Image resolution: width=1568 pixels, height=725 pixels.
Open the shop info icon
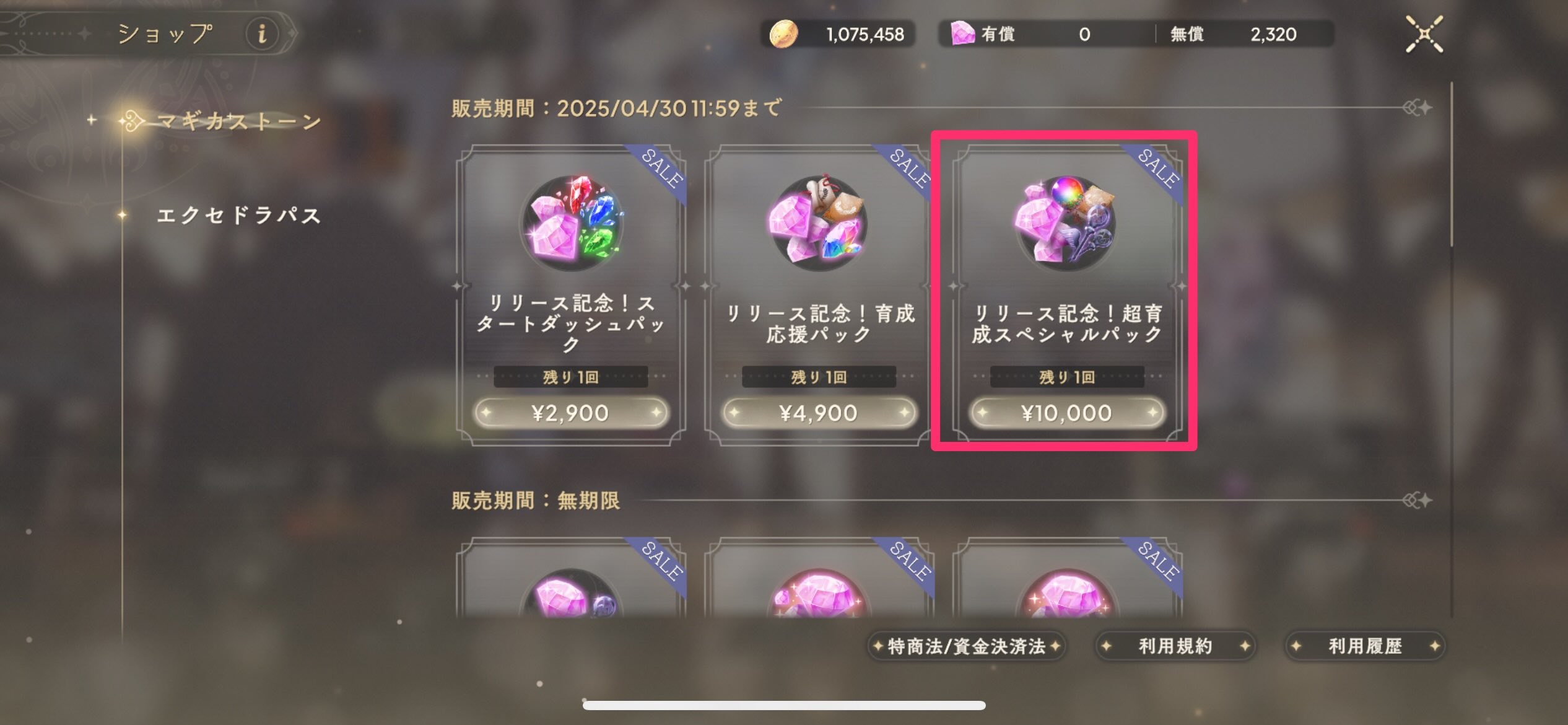pos(263,33)
